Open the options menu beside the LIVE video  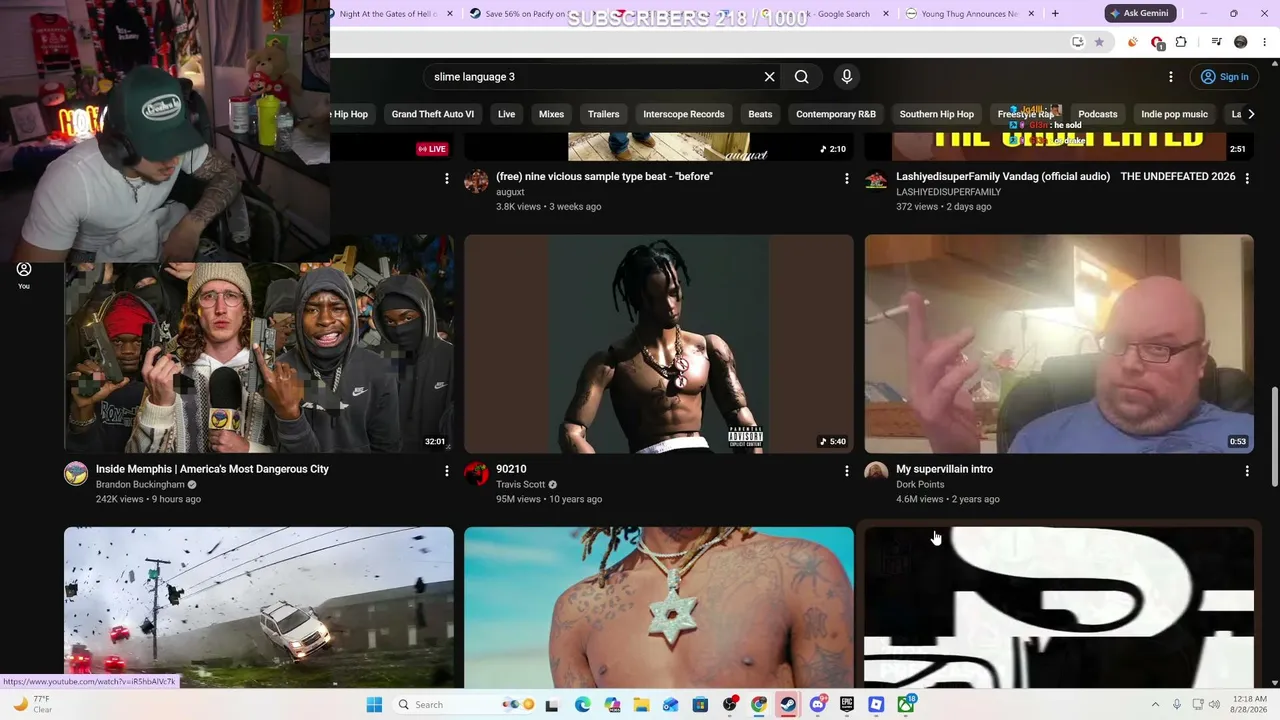(x=447, y=178)
